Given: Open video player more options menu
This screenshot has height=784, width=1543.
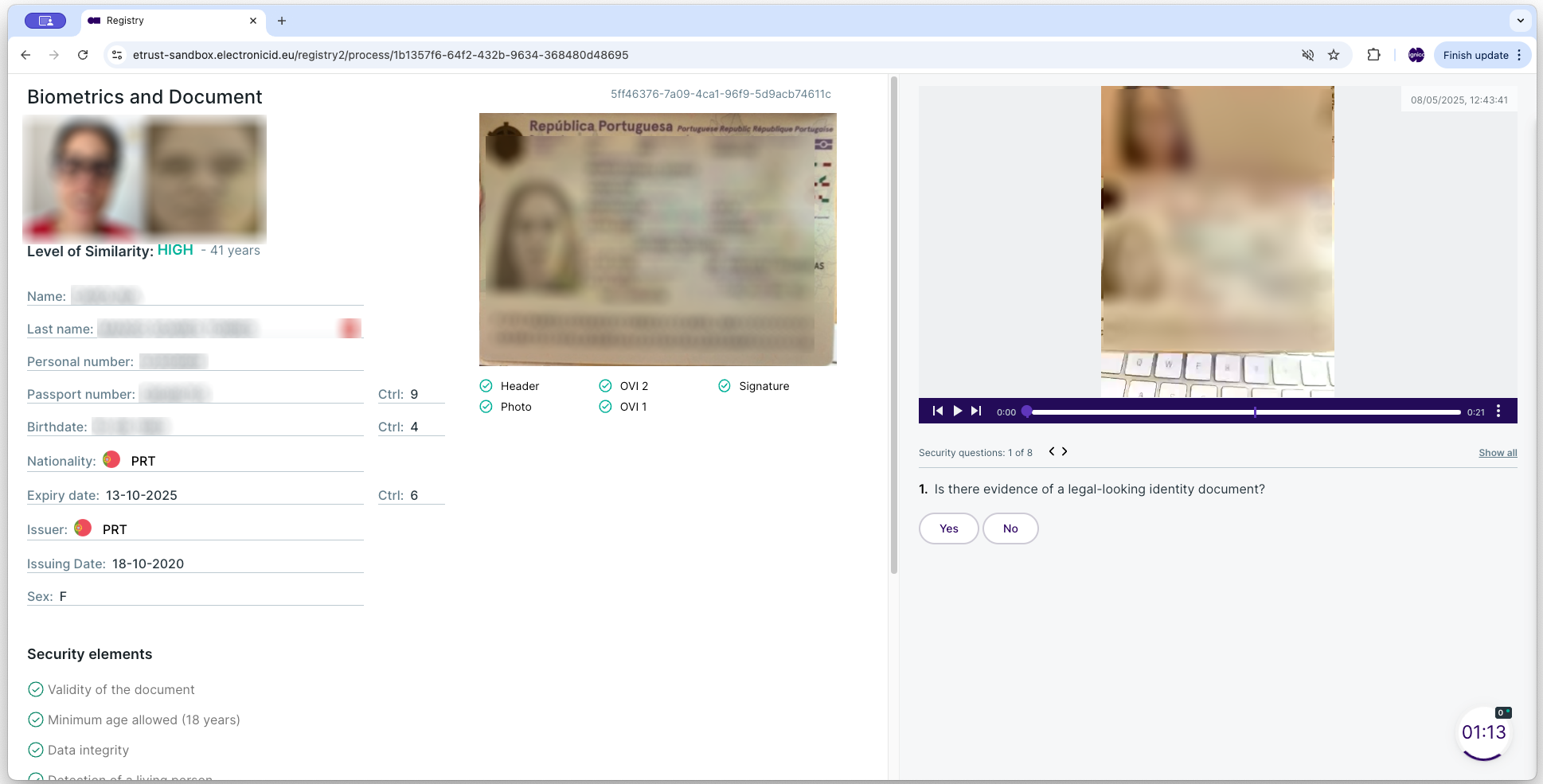Looking at the screenshot, I should (x=1498, y=411).
